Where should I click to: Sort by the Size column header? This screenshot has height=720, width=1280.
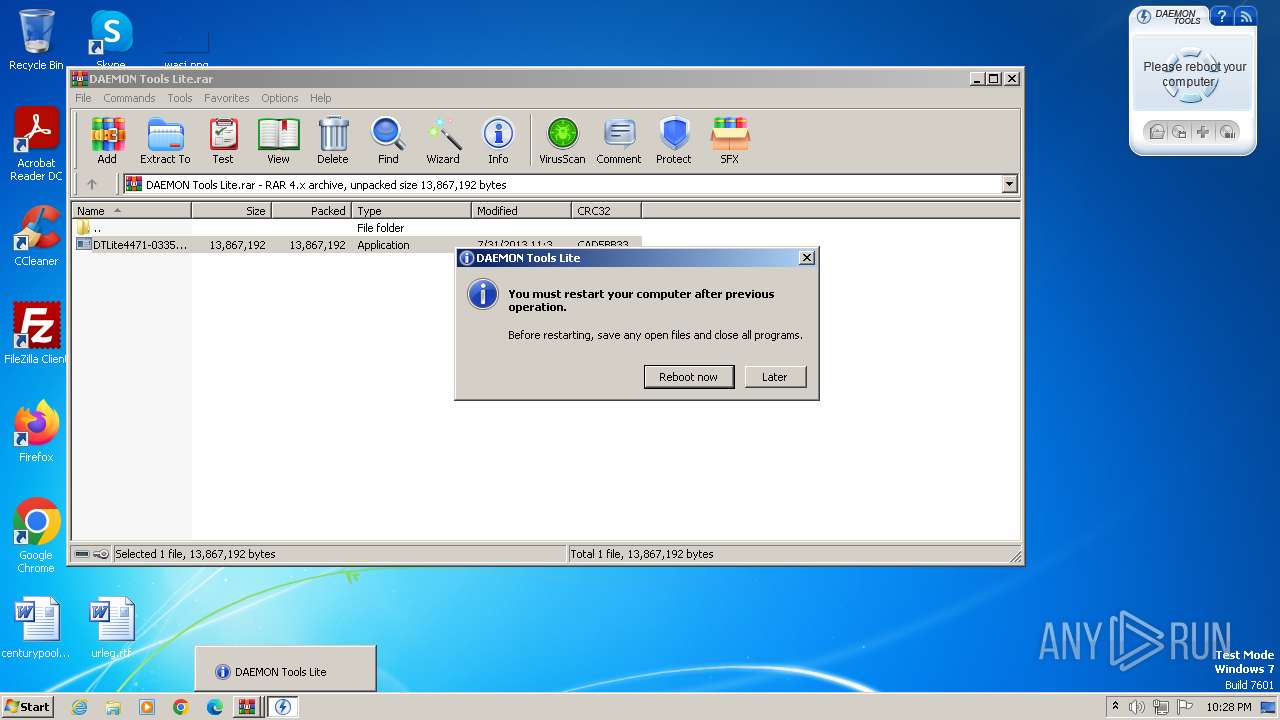point(231,210)
